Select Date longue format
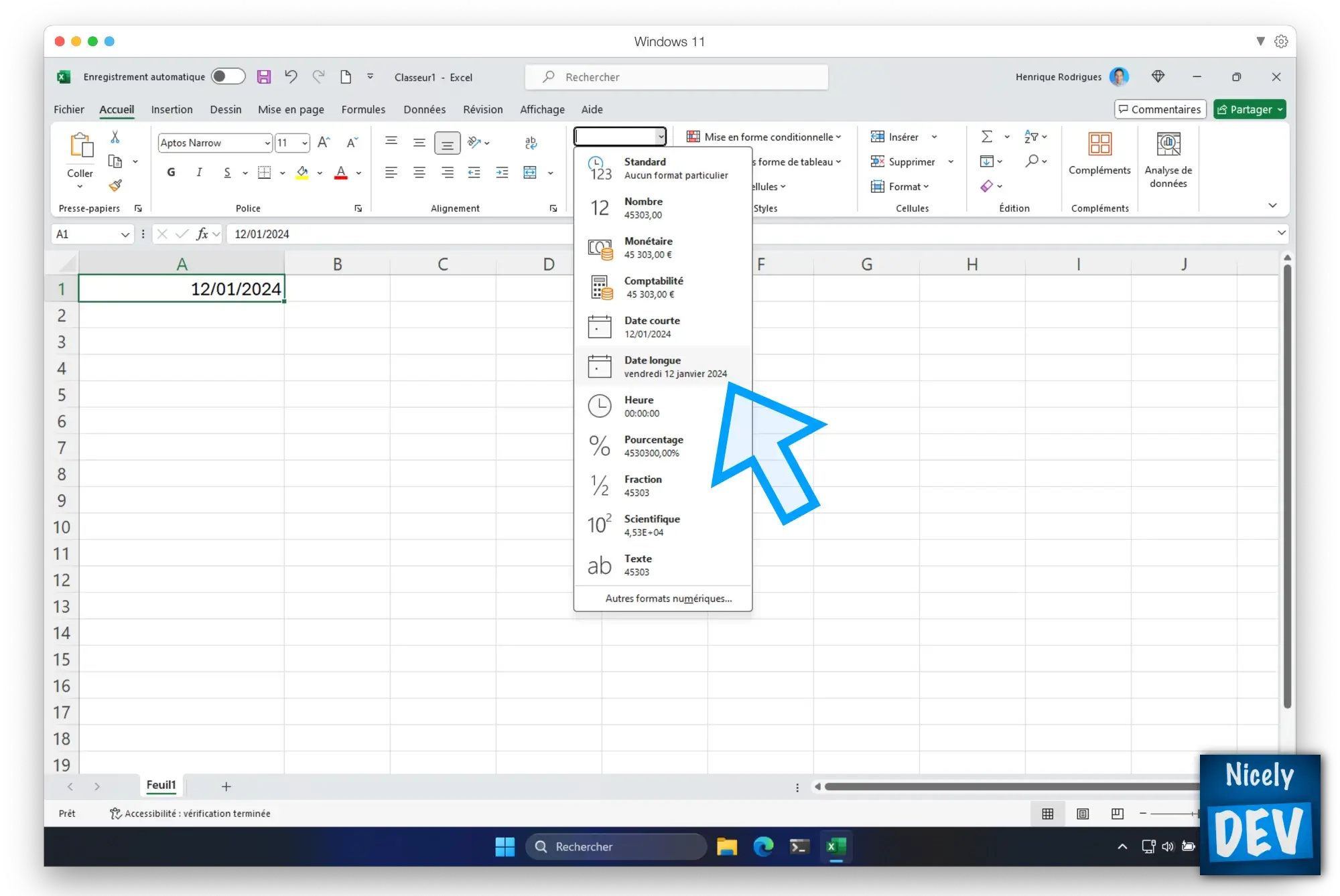 [x=663, y=366]
